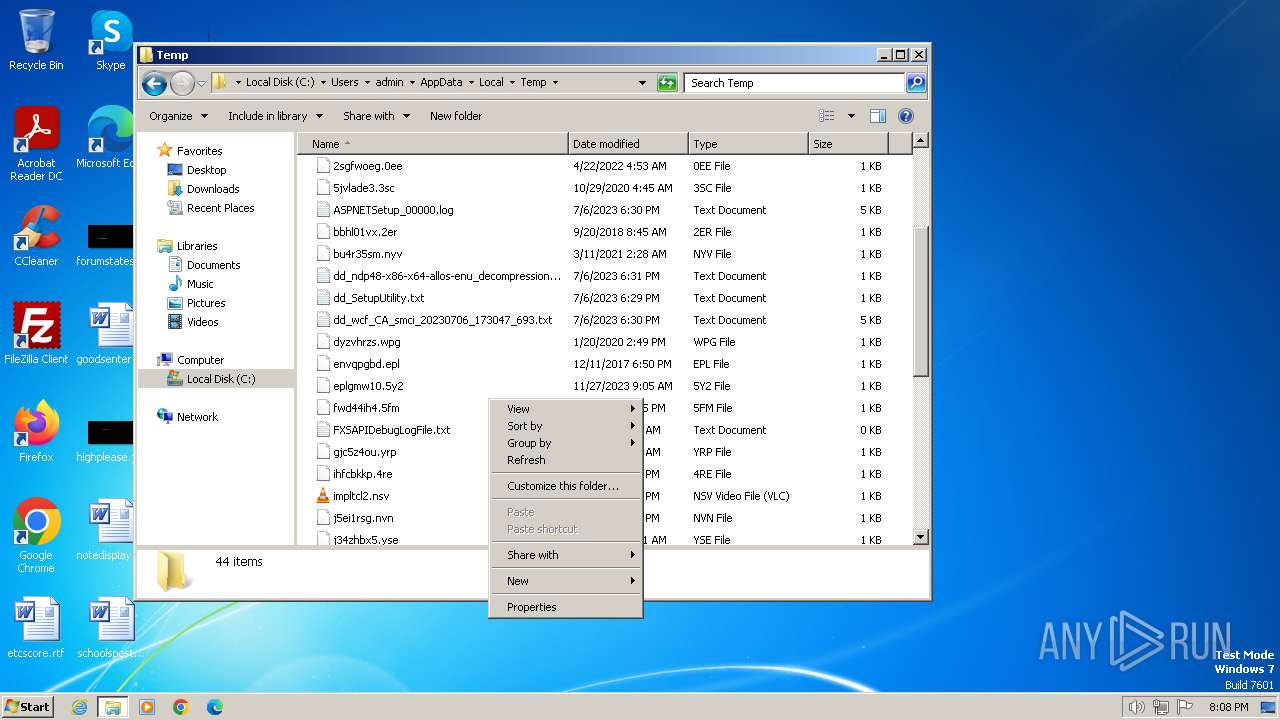The width and height of the screenshot is (1280, 720).
Task: Open Explorer help question mark
Action: pyautogui.click(x=906, y=116)
